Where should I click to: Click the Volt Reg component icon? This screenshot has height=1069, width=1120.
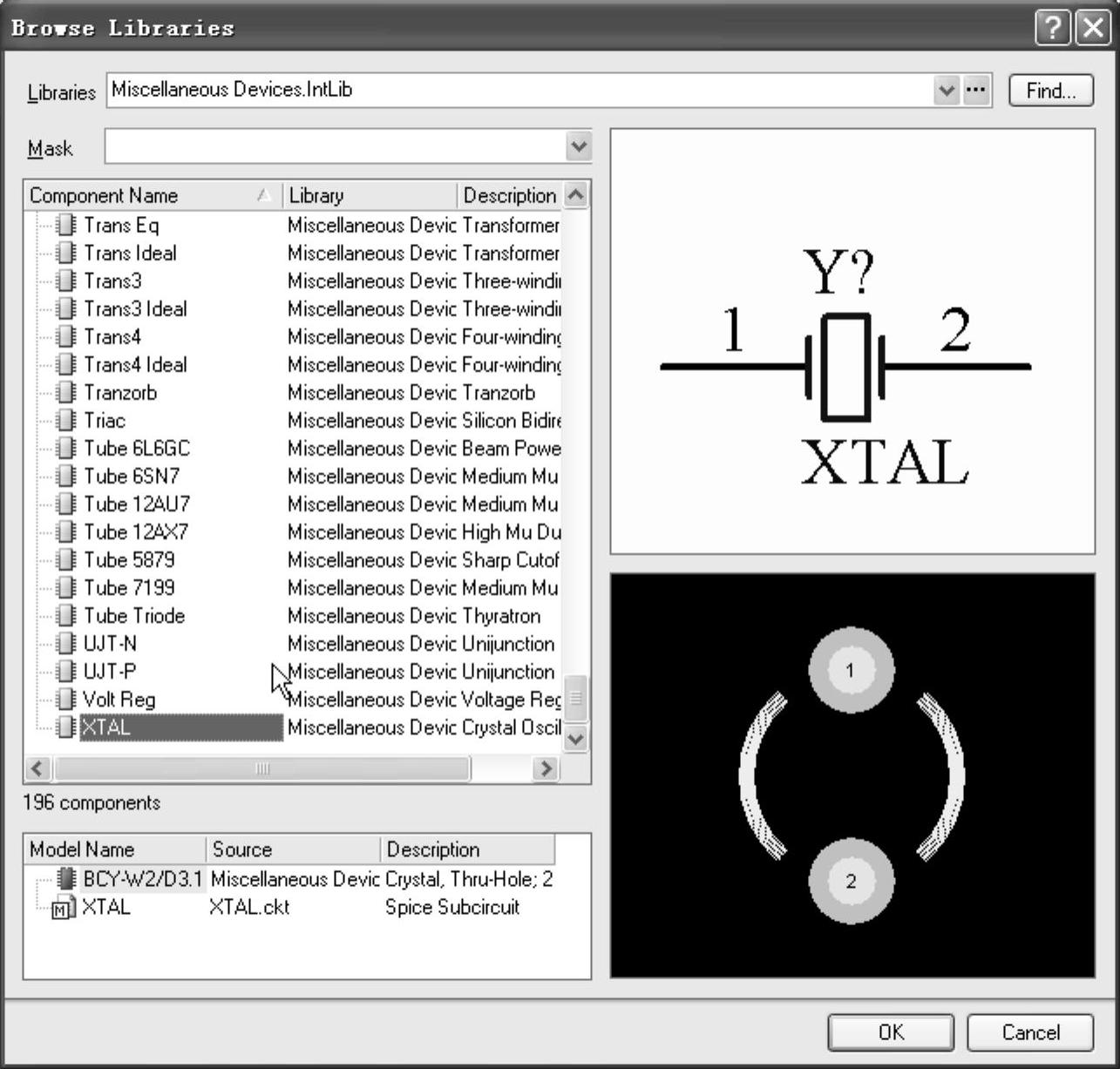pyautogui.click(x=65, y=700)
